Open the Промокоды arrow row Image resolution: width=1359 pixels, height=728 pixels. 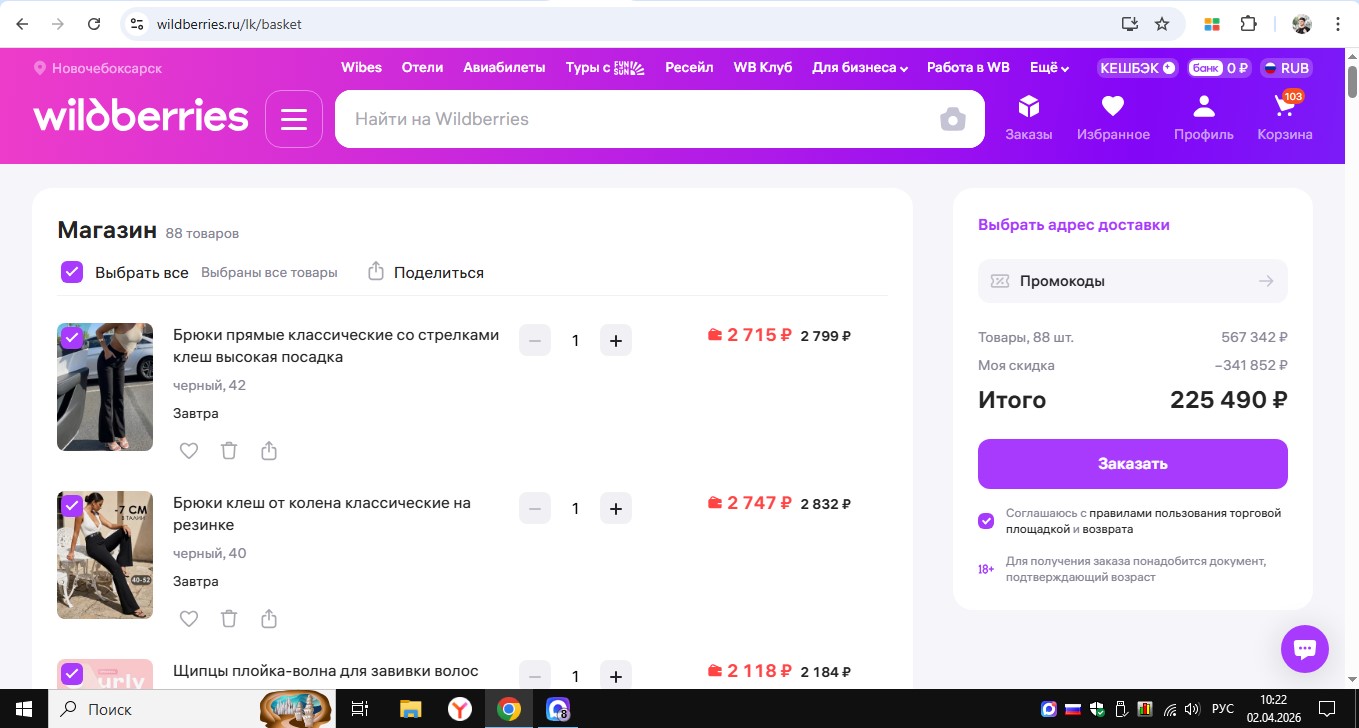(x=1133, y=281)
